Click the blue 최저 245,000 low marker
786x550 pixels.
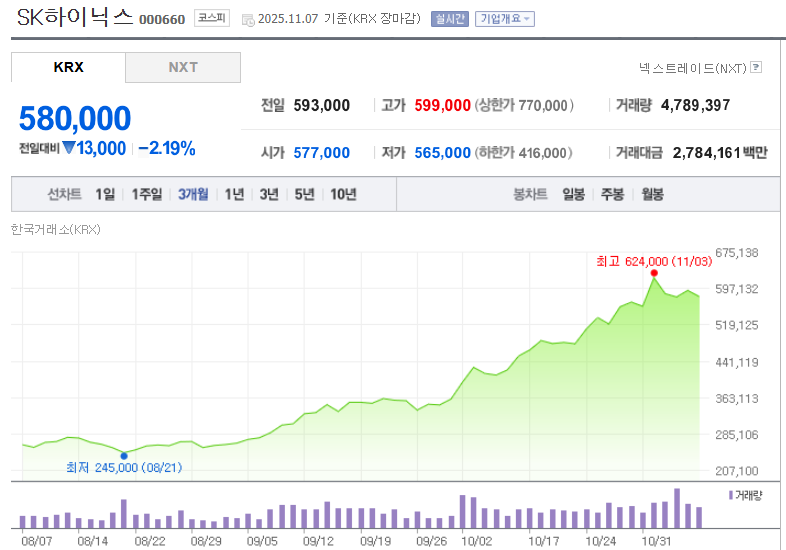(x=124, y=456)
